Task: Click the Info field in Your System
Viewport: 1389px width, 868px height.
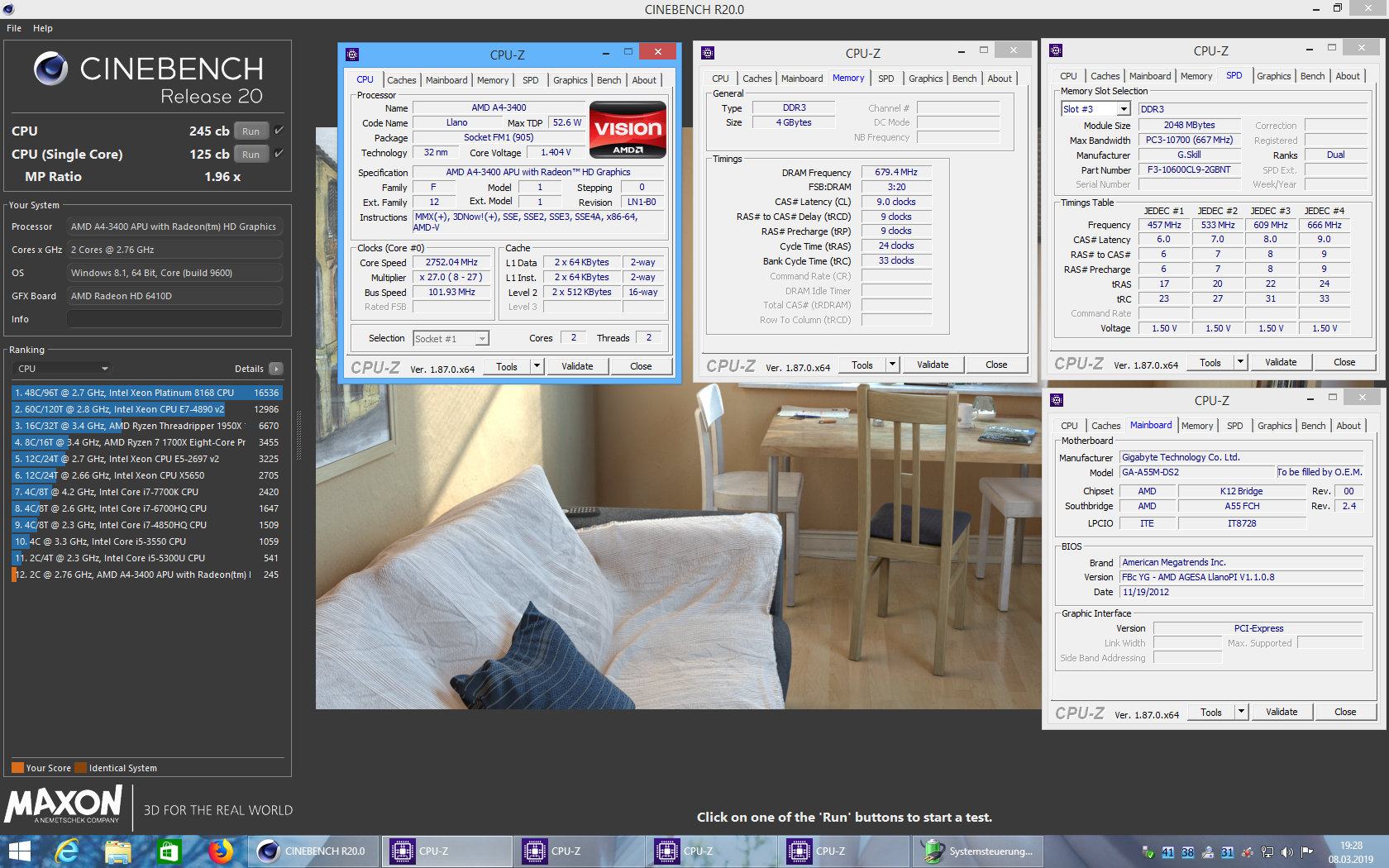Action: [174, 319]
